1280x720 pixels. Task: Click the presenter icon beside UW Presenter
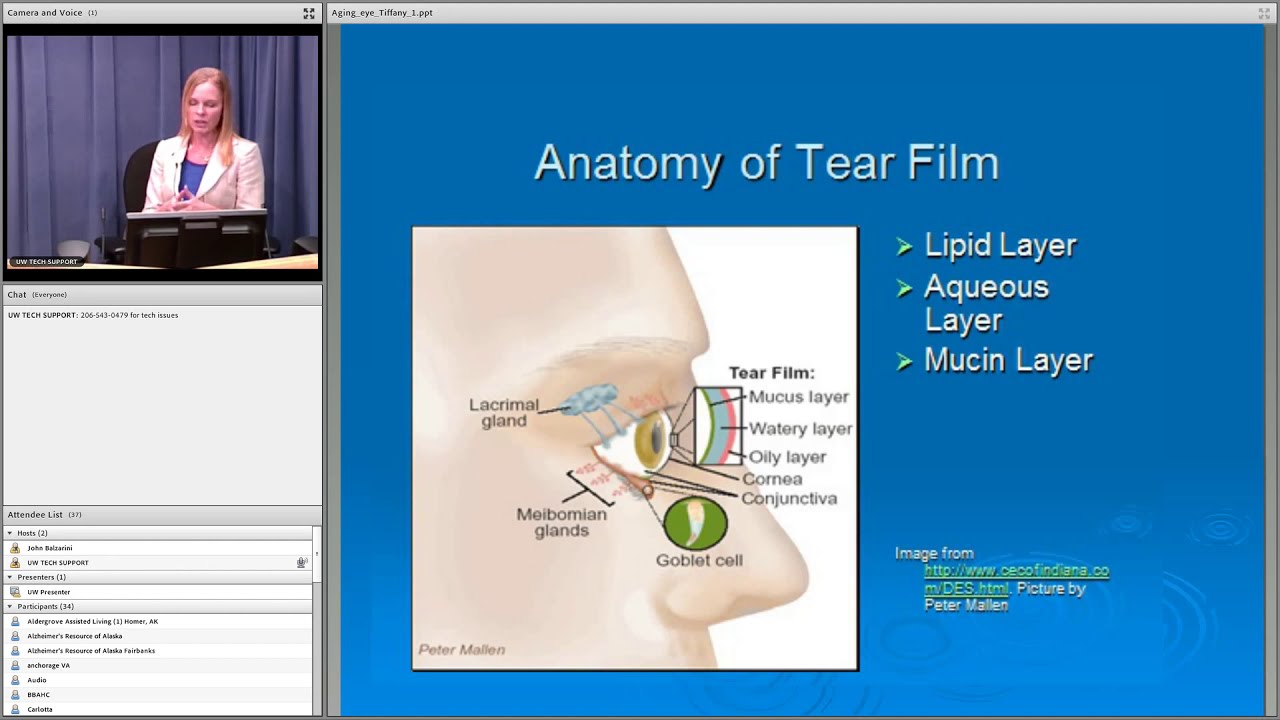tap(15, 592)
